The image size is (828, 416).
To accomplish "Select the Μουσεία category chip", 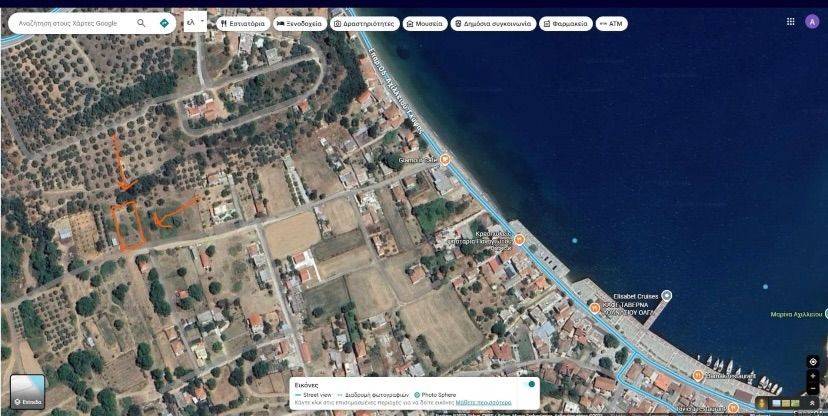I will click(426, 23).
